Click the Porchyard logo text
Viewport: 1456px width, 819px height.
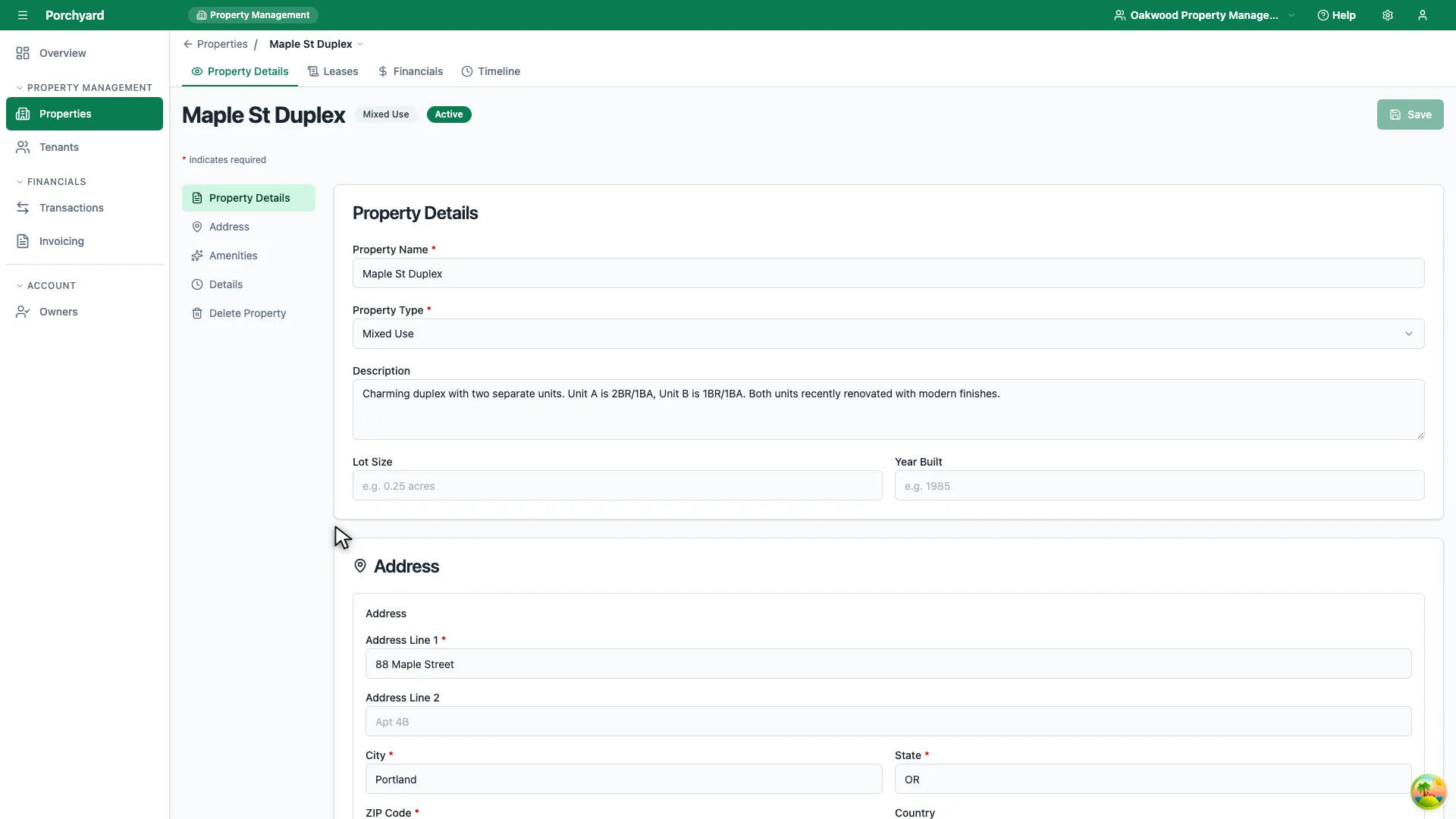74,15
